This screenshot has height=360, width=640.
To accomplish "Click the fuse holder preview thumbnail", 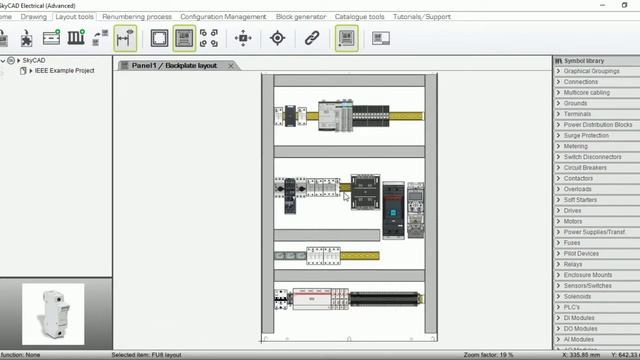I will [x=53, y=314].
